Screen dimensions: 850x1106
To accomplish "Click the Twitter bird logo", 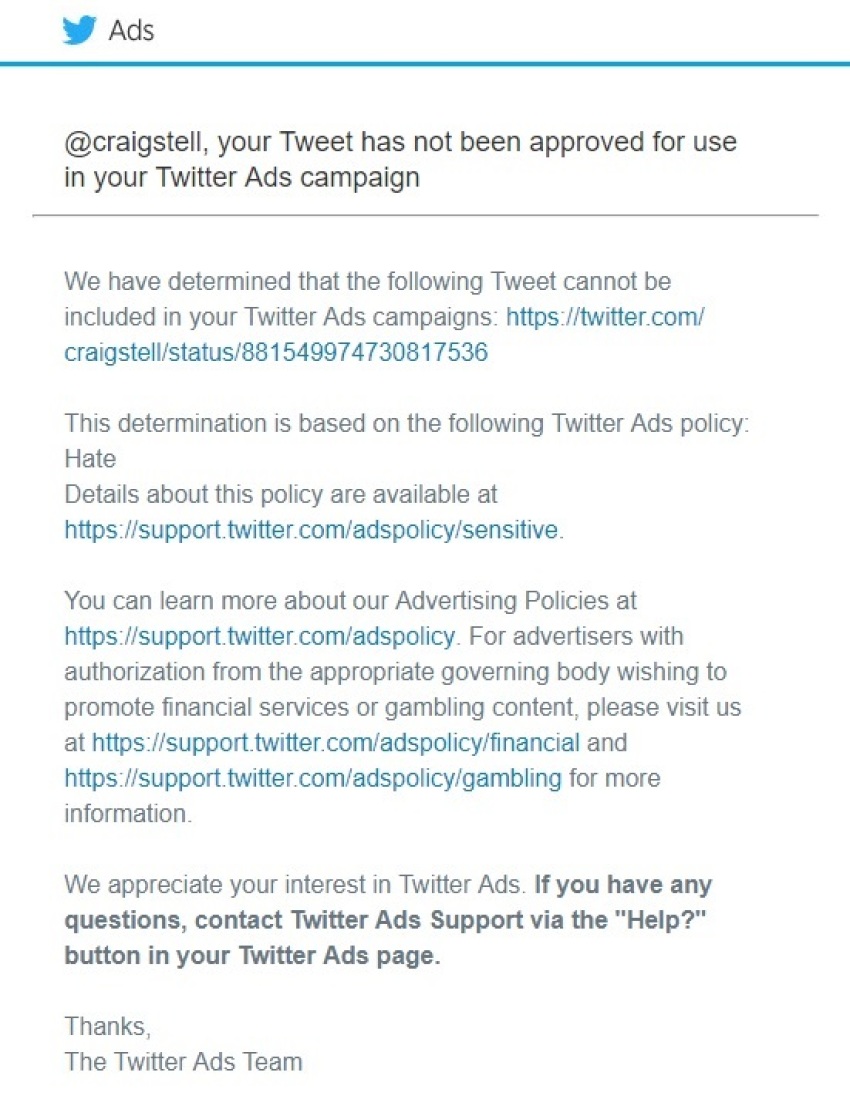I will 79,31.
